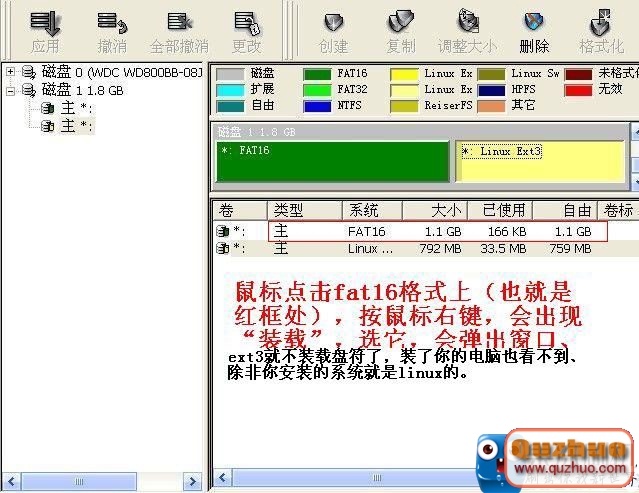Click the NTFS blue legend swatch
The width and height of the screenshot is (639, 493).
(317, 106)
